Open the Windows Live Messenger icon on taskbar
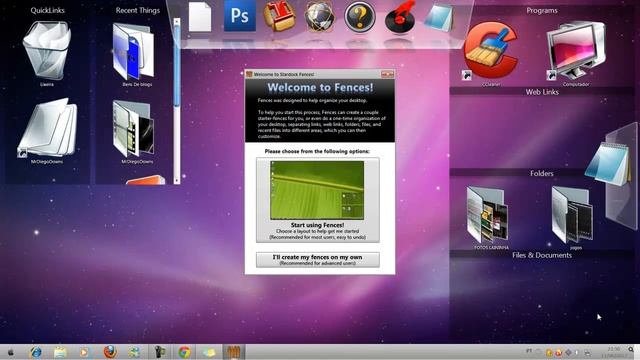This screenshot has height=360, width=640. coord(134,352)
